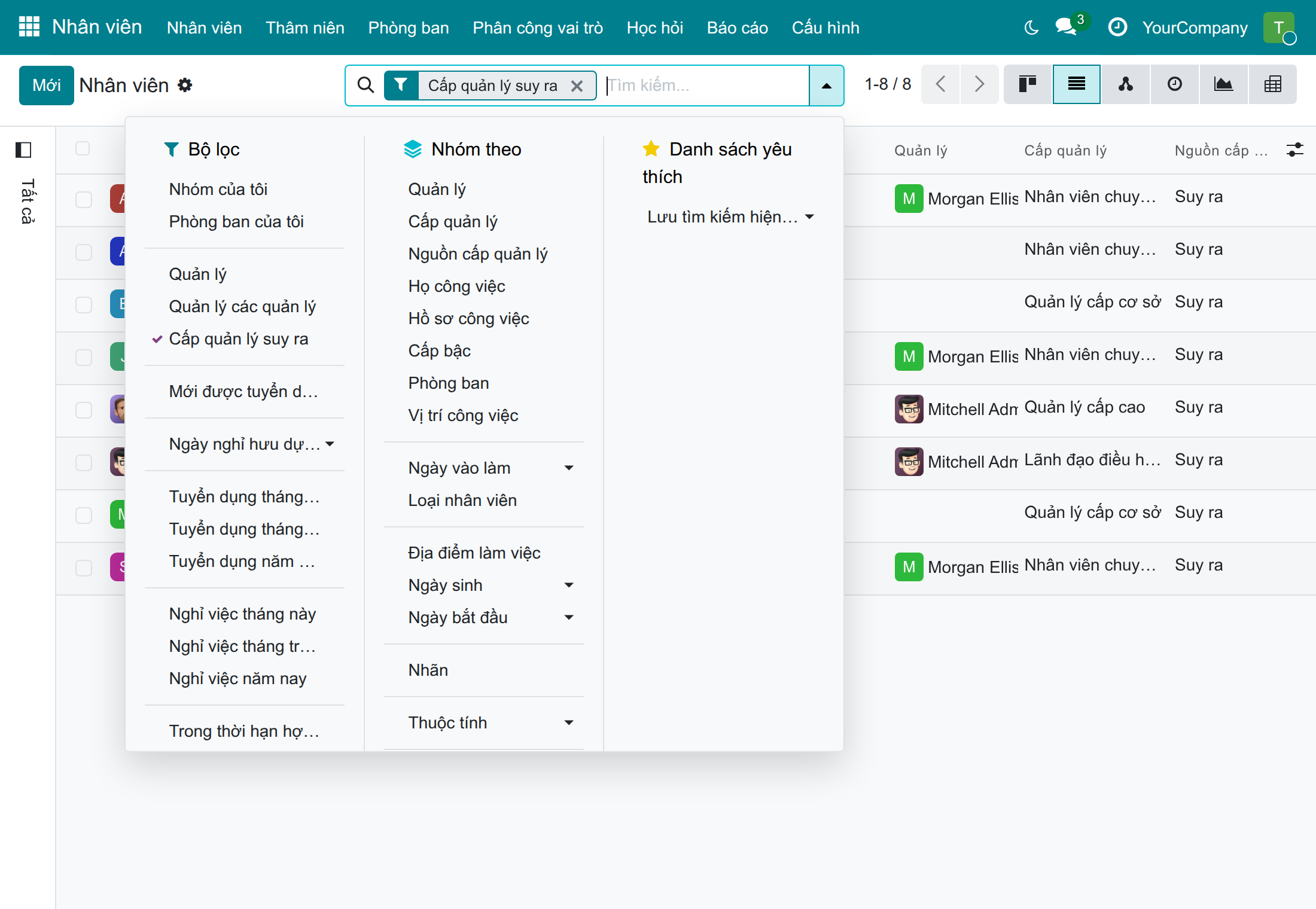1316x909 pixels.
Task: Open the Nhân viên settings gear
Action: click(185, 86)
